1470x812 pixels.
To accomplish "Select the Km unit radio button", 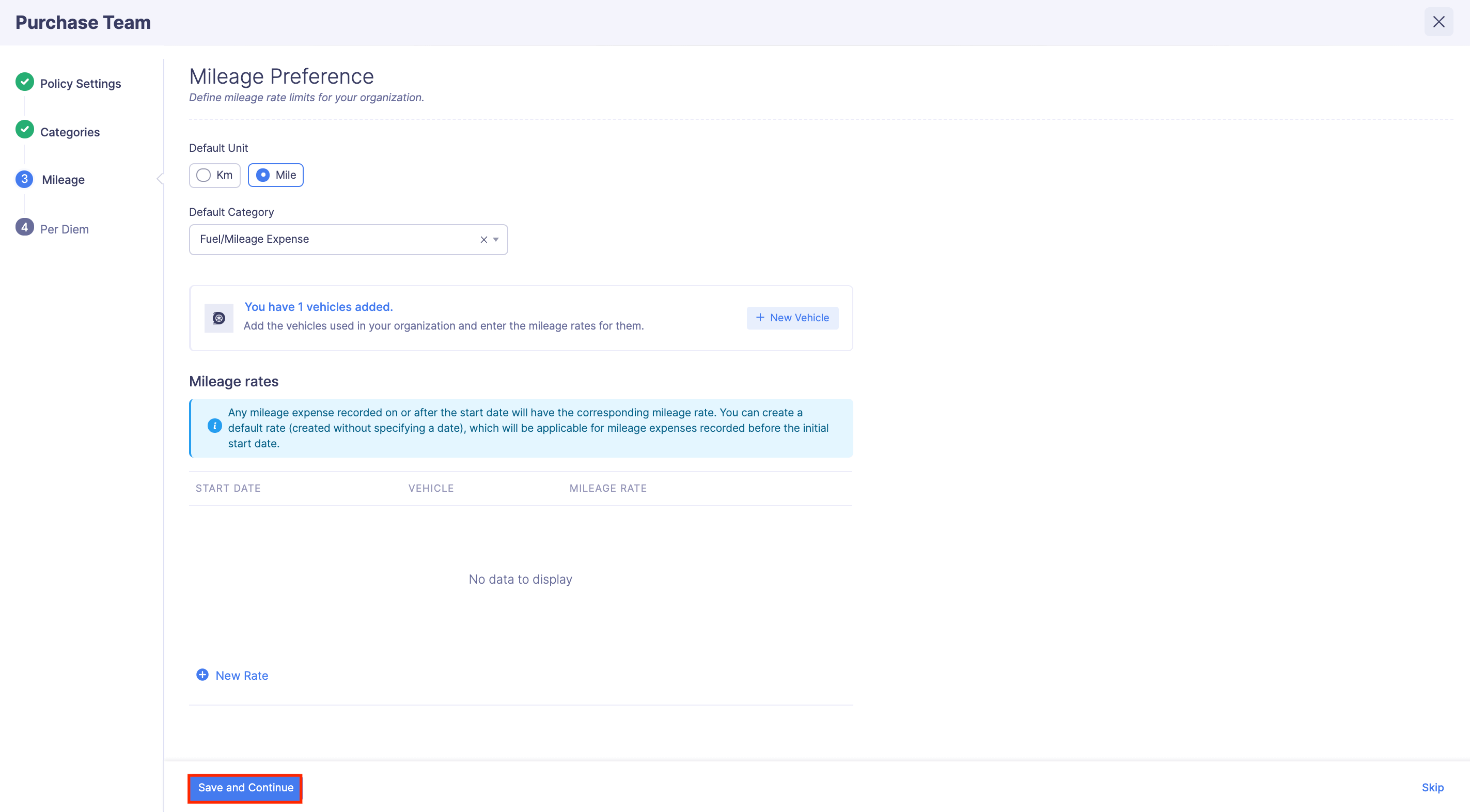I will 204,175.
